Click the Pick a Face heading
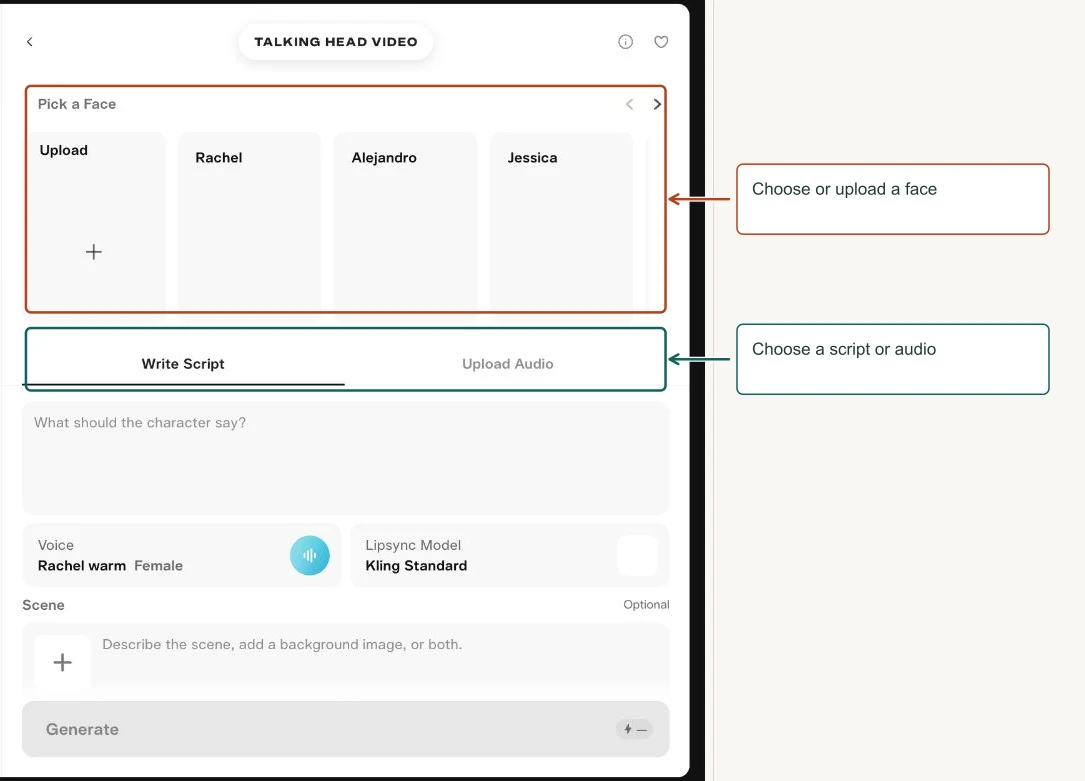 click(77, 104)
